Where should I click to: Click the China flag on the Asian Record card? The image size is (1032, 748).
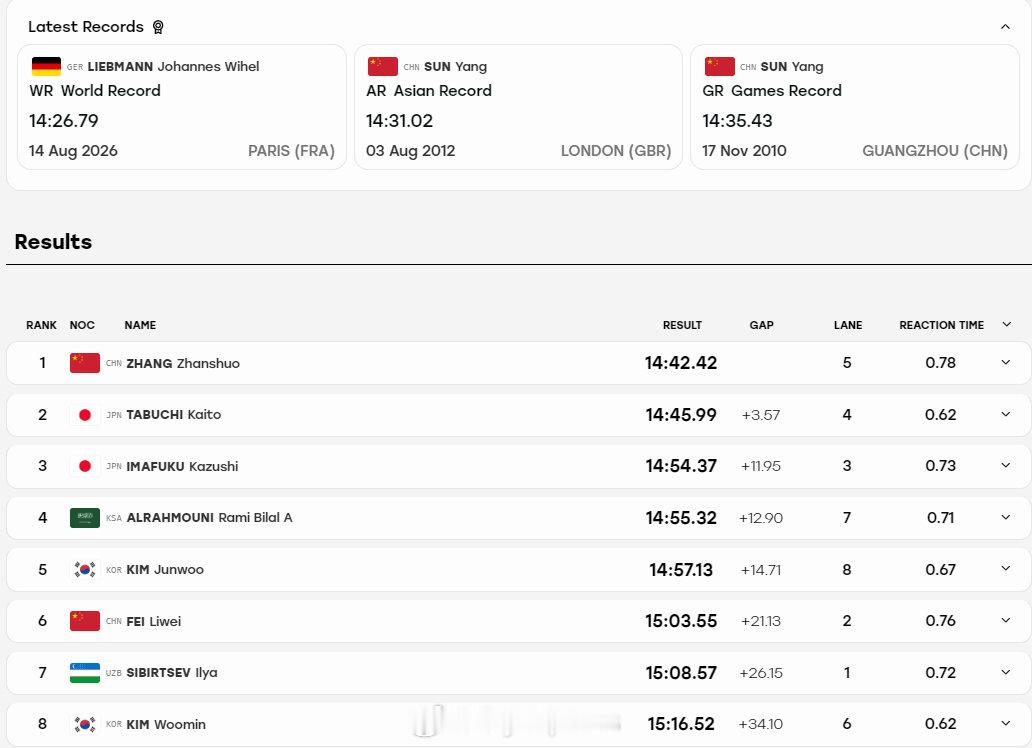pyautogui.click(x=382, y=67)
